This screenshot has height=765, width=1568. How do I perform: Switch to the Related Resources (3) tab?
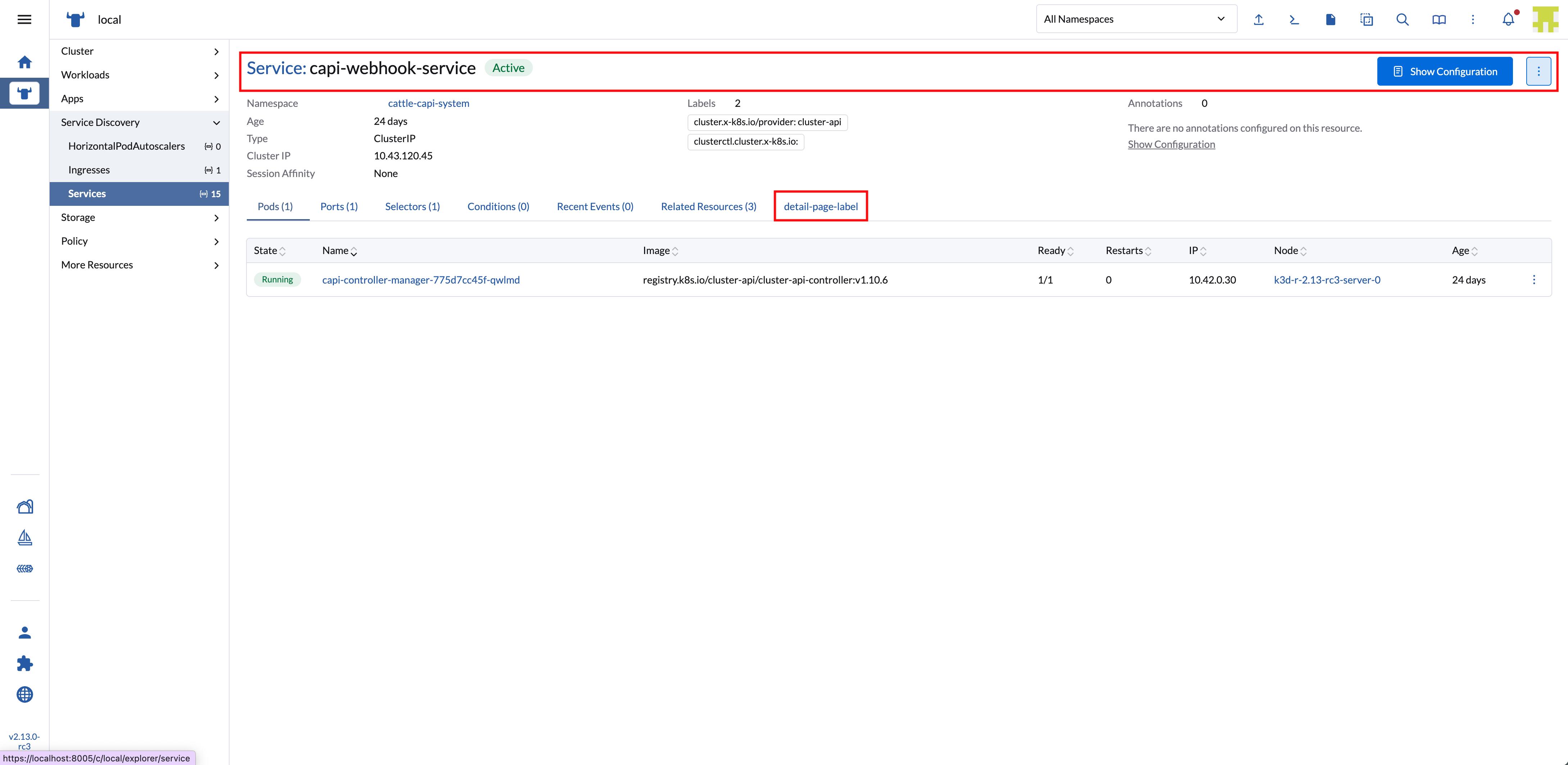point(708,206)
